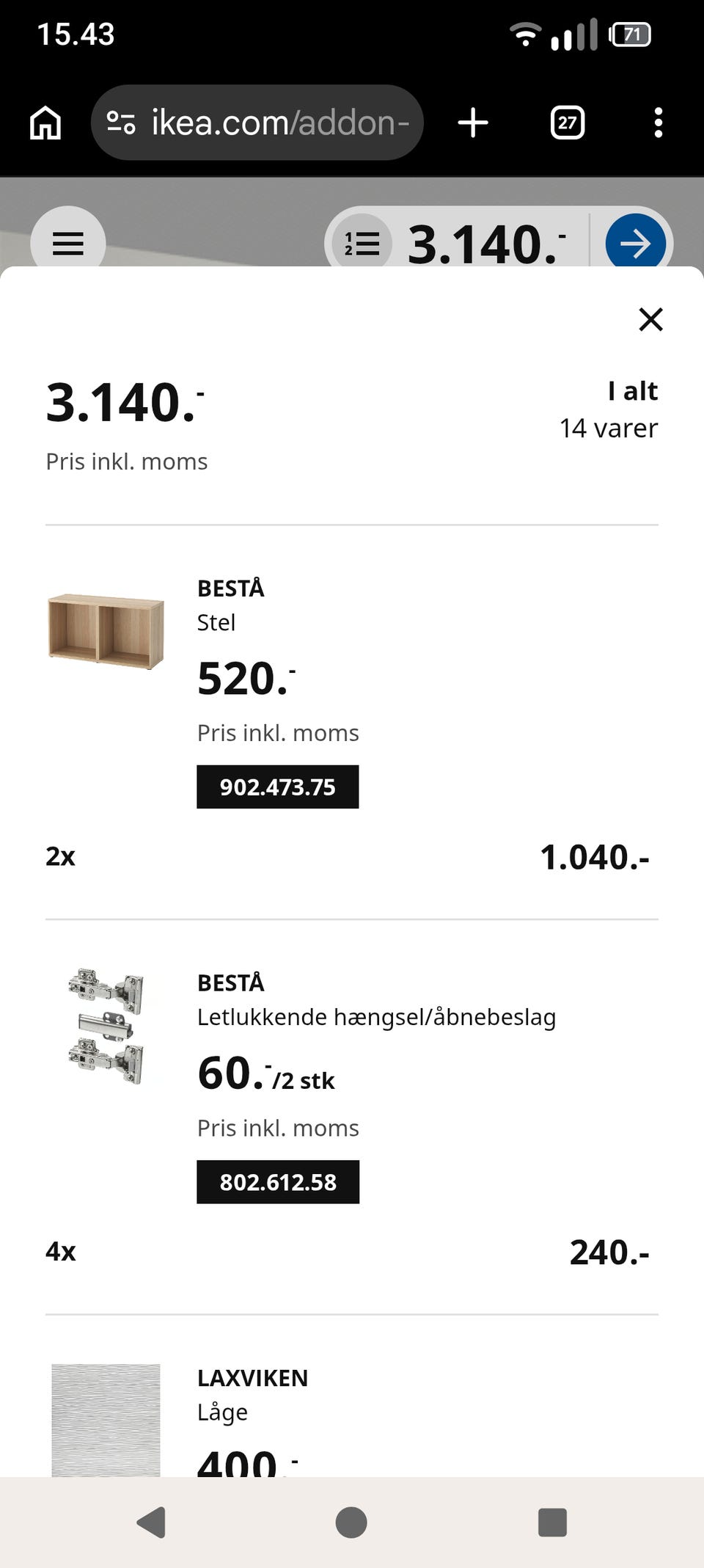Open site info icon in address bar

(121, 123)
